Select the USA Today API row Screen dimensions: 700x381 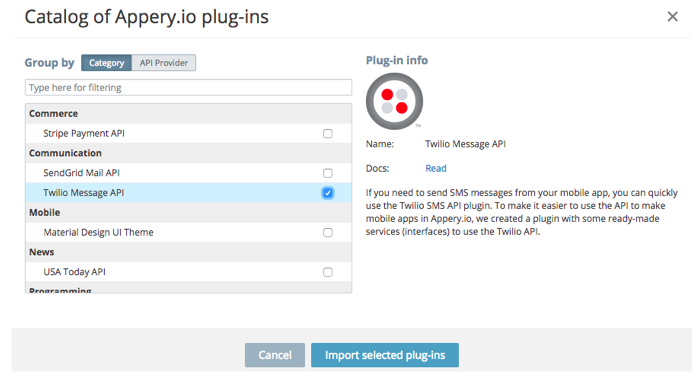point(188,272)
